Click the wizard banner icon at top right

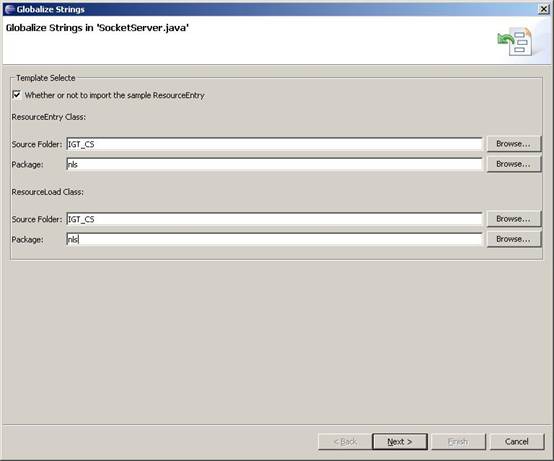pos(515,41)
